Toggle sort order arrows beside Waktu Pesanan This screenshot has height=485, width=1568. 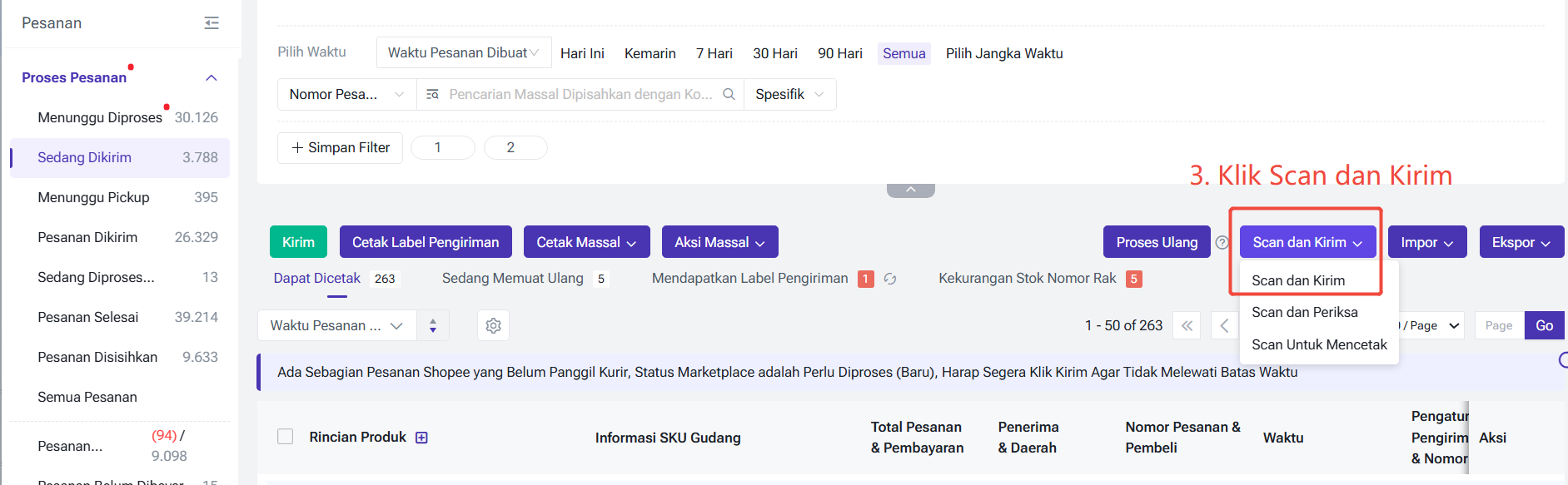point(432,325)
